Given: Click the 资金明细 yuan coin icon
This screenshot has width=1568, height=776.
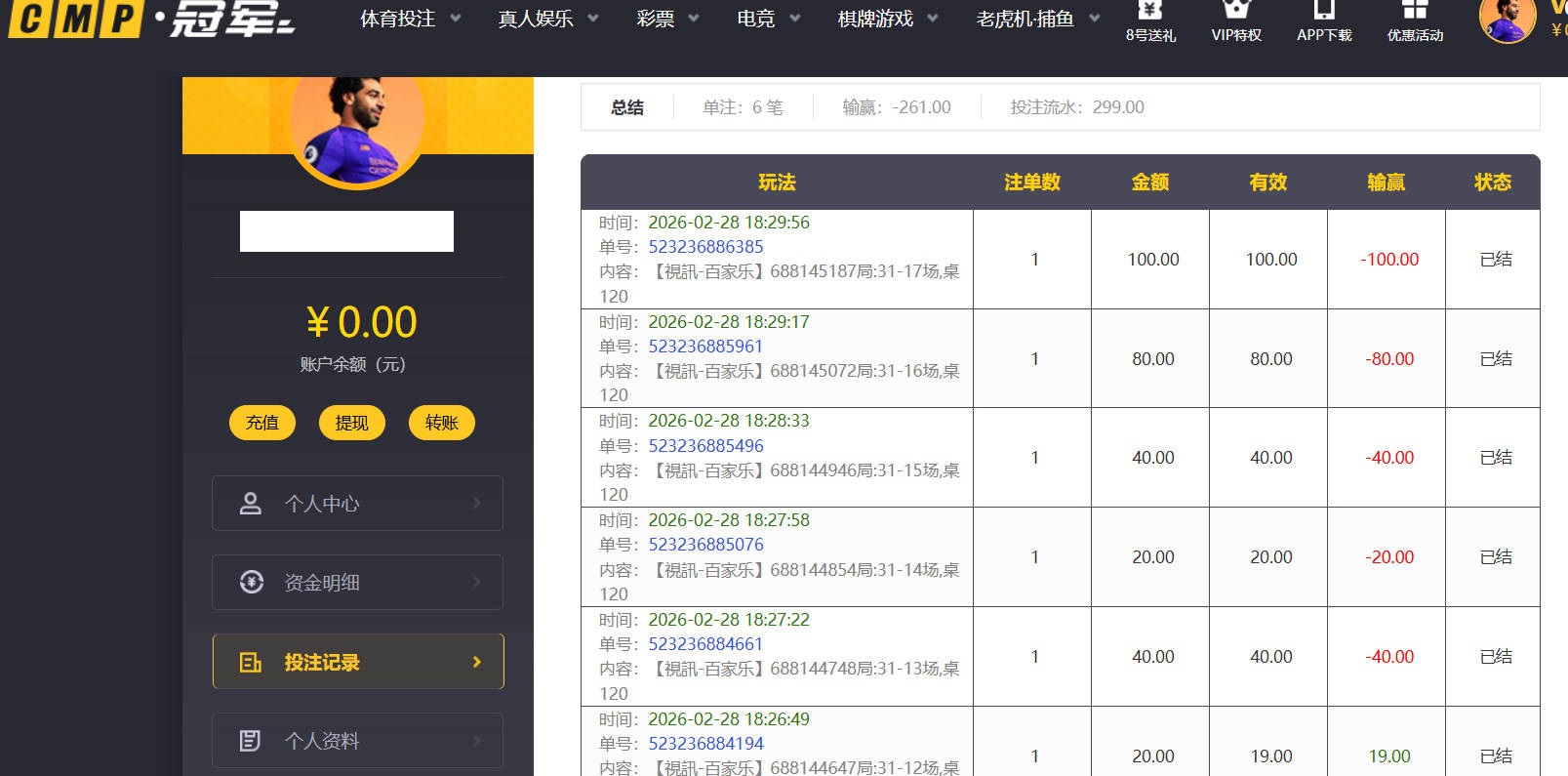Looking at the screenshot, I should click(251, 583).
